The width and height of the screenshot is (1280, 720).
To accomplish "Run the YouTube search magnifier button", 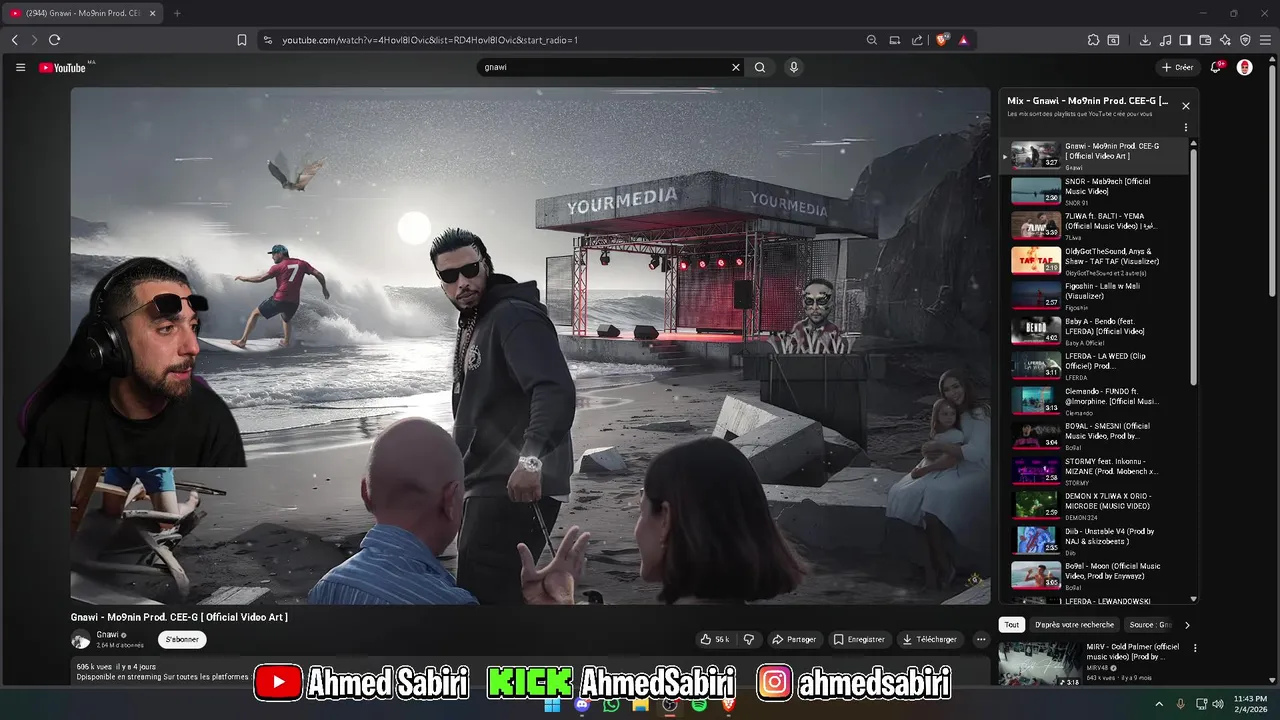I will coord(760,67).
